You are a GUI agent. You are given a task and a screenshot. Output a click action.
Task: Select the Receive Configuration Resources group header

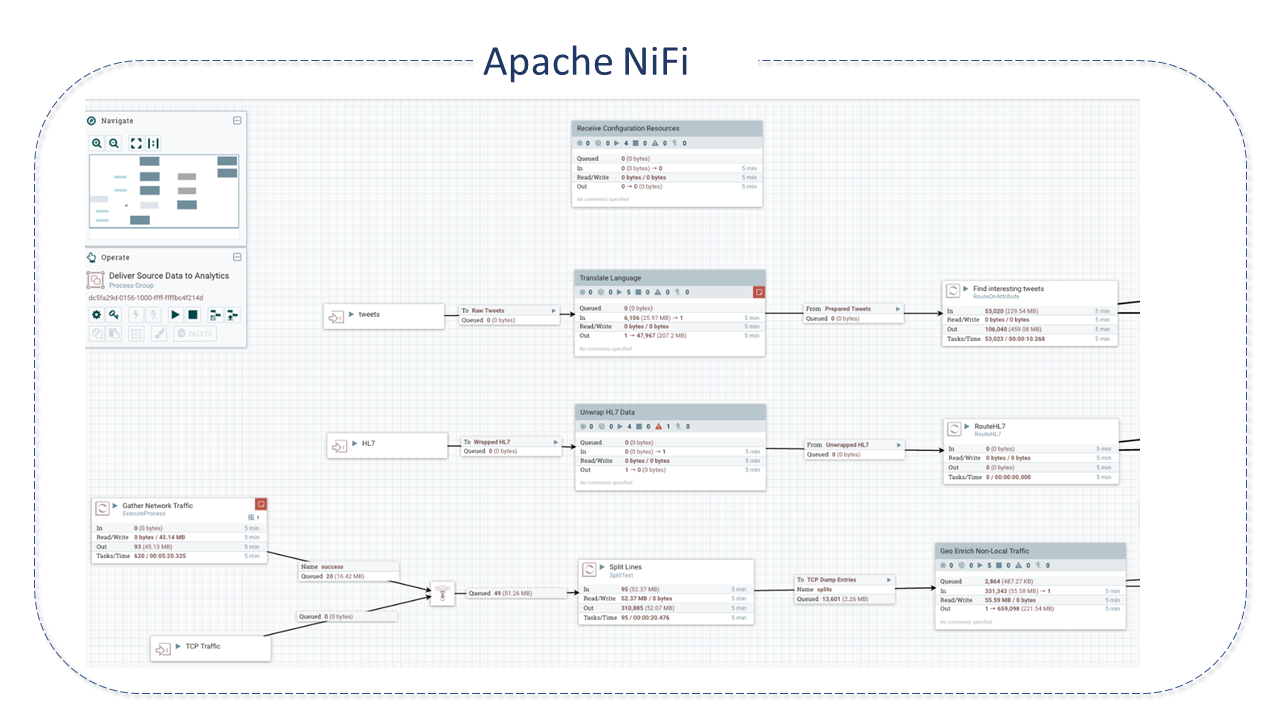[667, 128]
